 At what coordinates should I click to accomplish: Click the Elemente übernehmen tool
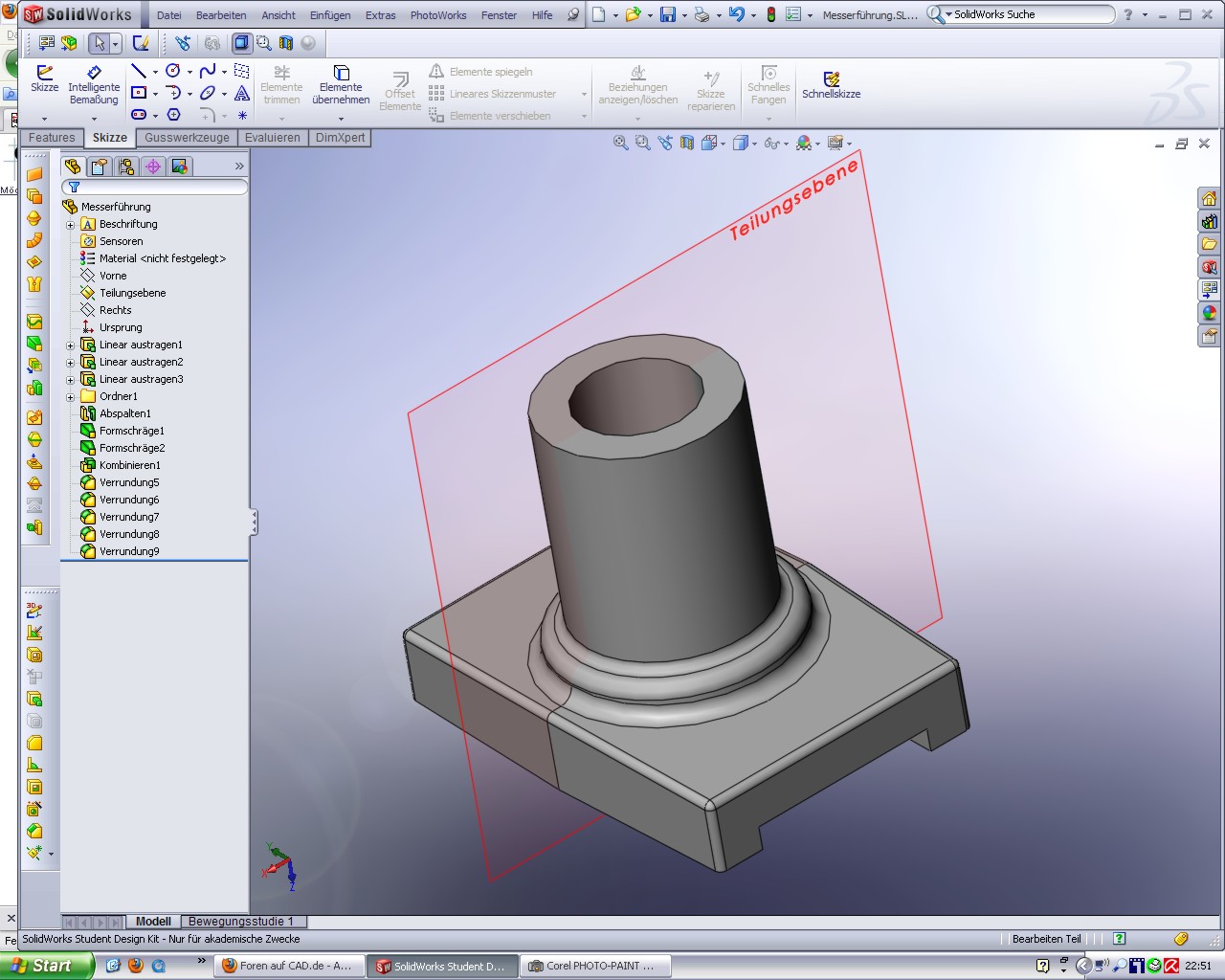[x=341, y=83]
